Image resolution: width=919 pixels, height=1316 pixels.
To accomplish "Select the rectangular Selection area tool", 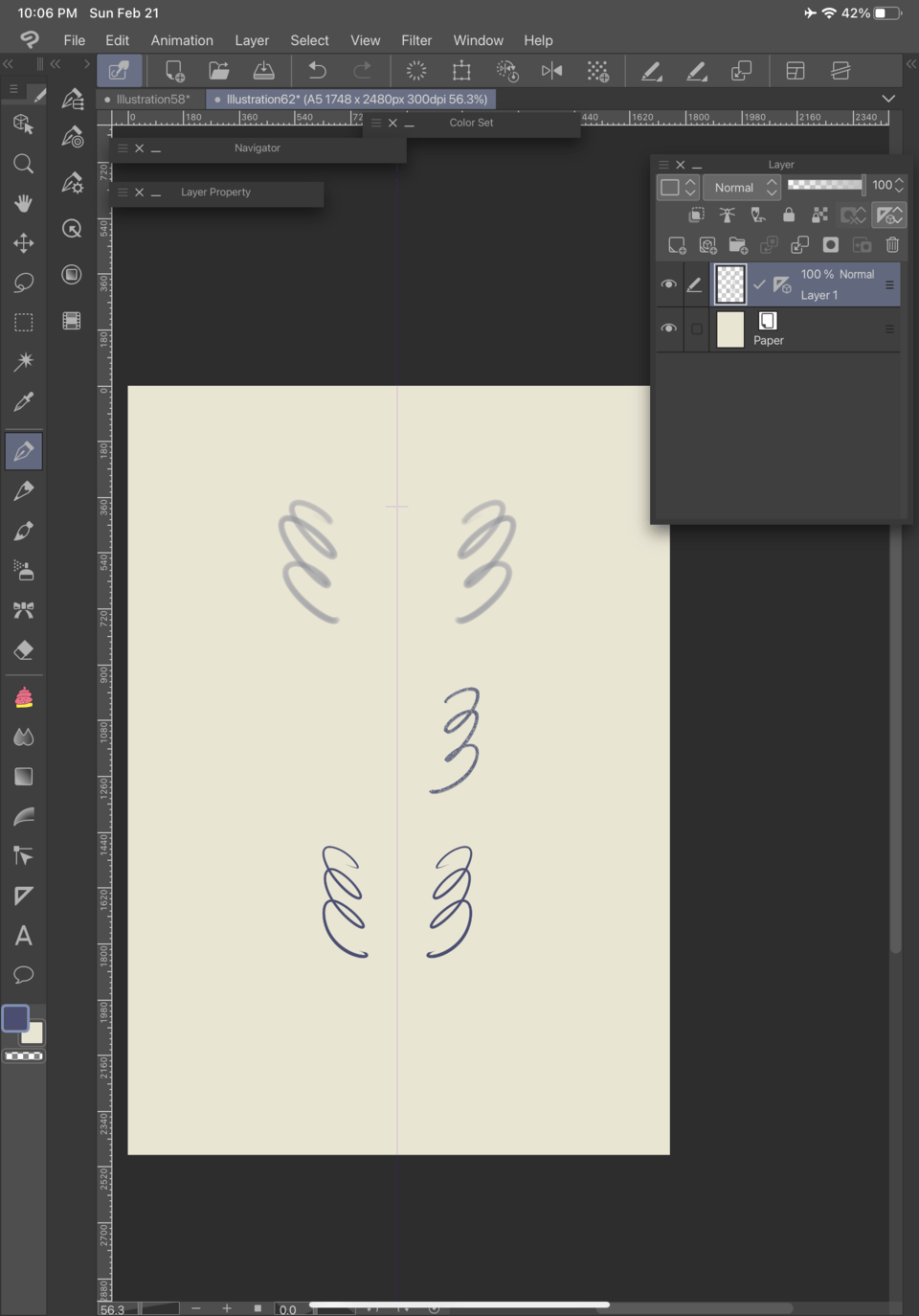I will point(24,322).
